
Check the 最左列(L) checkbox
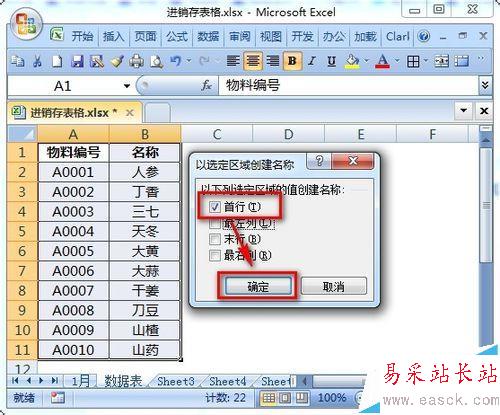pyautogui.click(x=215, y=223)
